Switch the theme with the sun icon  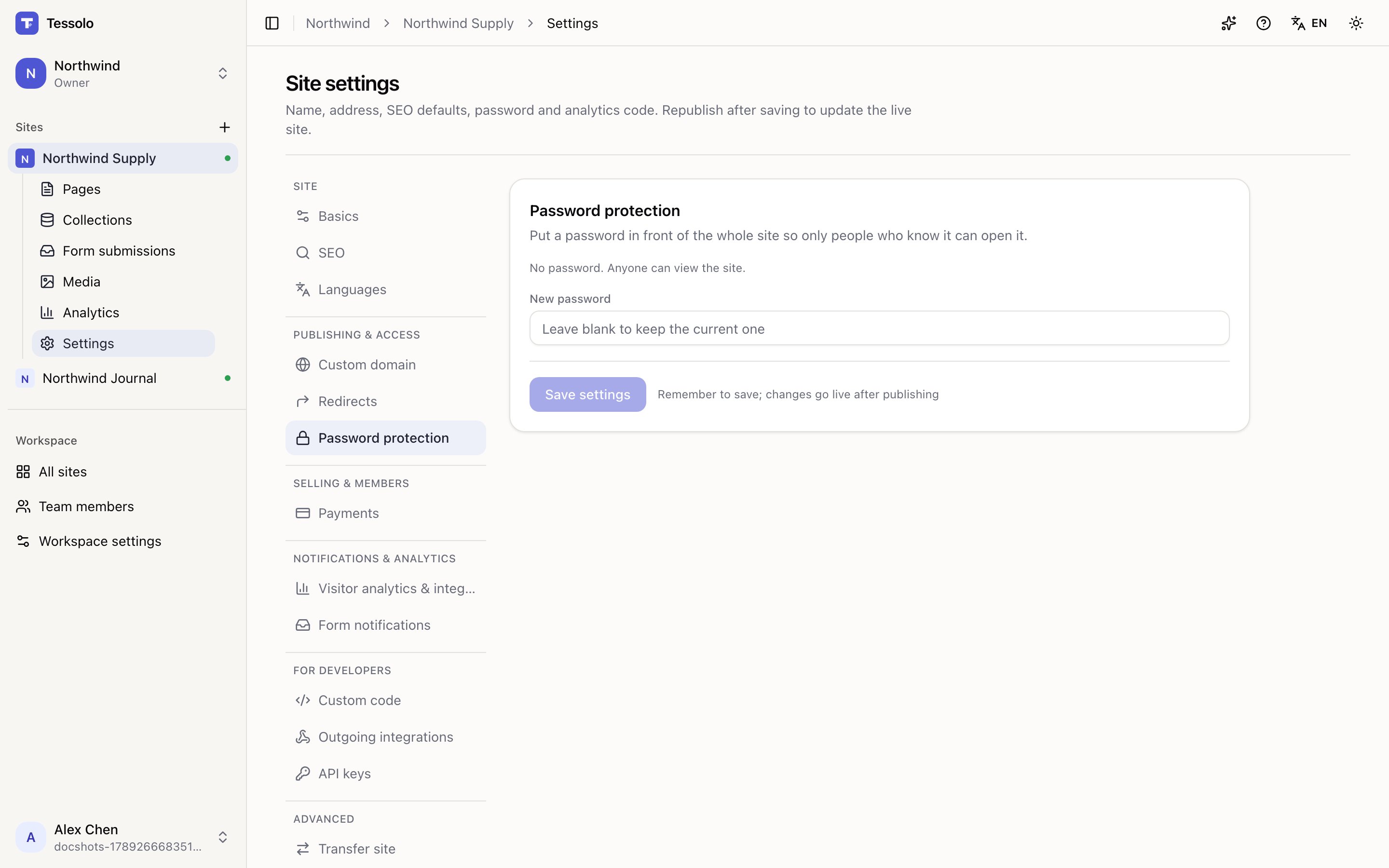[1356, 23]
